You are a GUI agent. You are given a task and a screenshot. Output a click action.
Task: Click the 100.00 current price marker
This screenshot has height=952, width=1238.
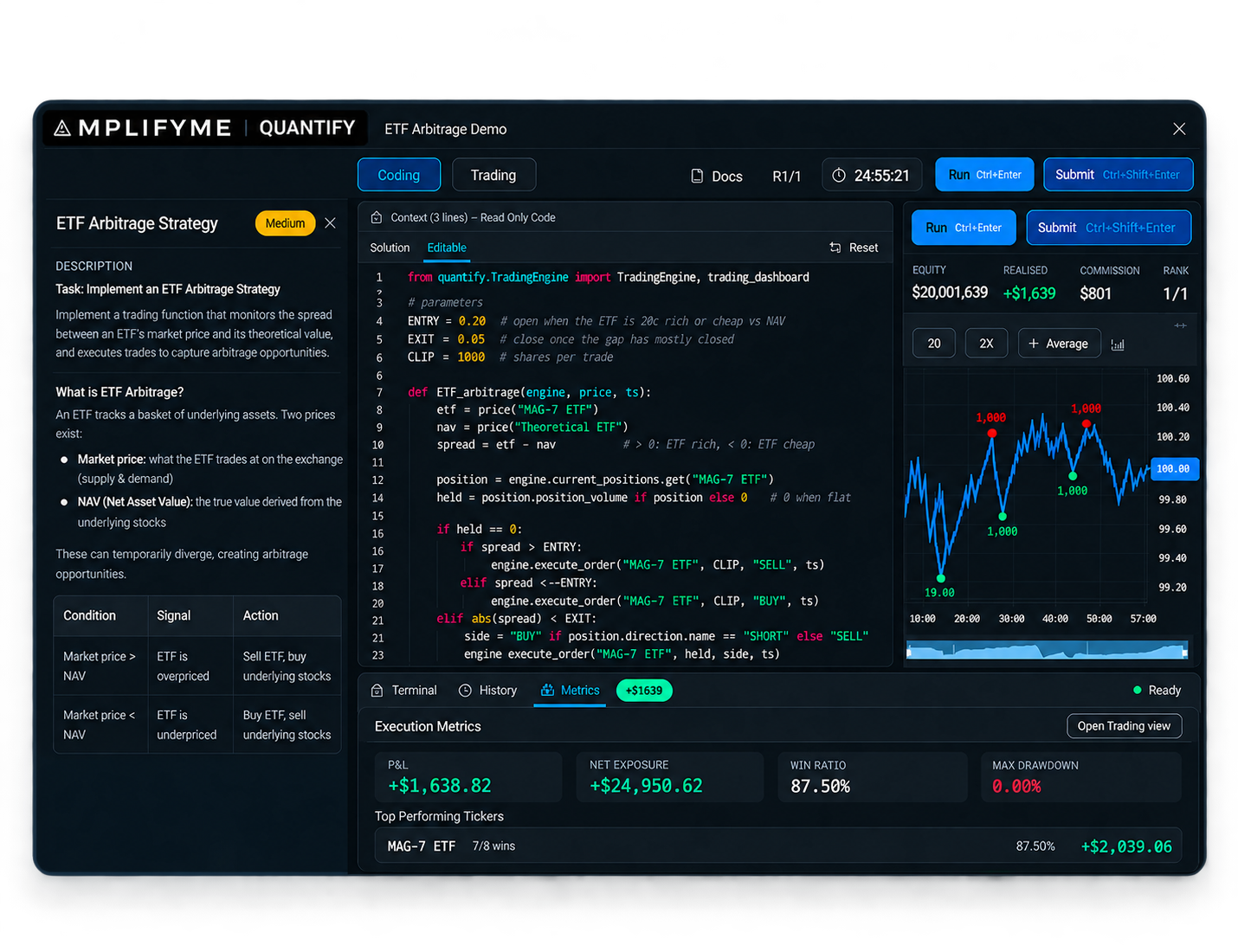(1173, 469)
